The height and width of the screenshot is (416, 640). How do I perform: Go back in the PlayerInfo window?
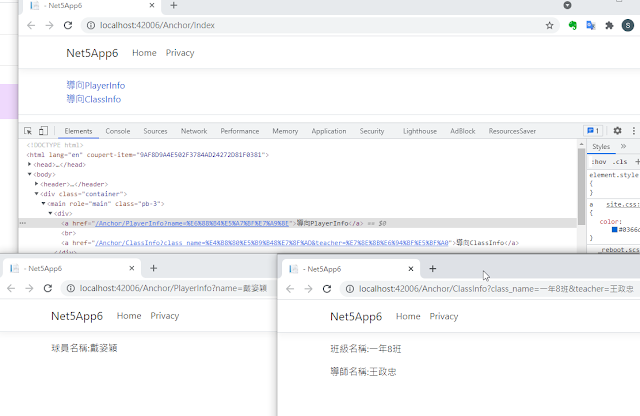click(11, 288)
